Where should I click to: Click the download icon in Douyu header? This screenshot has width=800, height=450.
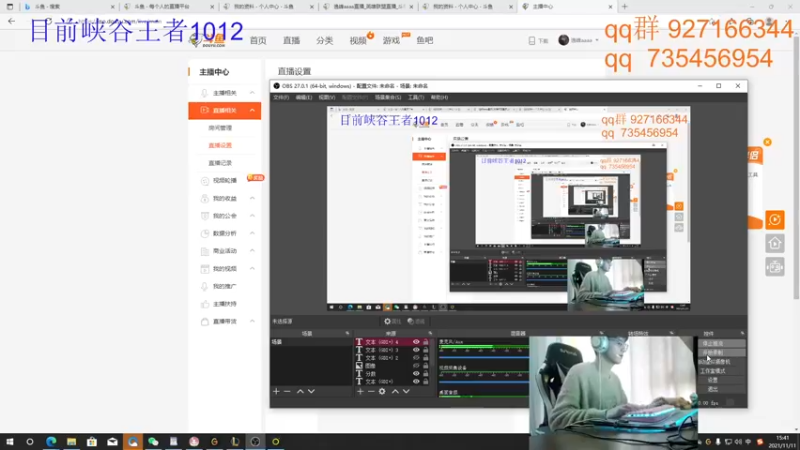(532, 40)
